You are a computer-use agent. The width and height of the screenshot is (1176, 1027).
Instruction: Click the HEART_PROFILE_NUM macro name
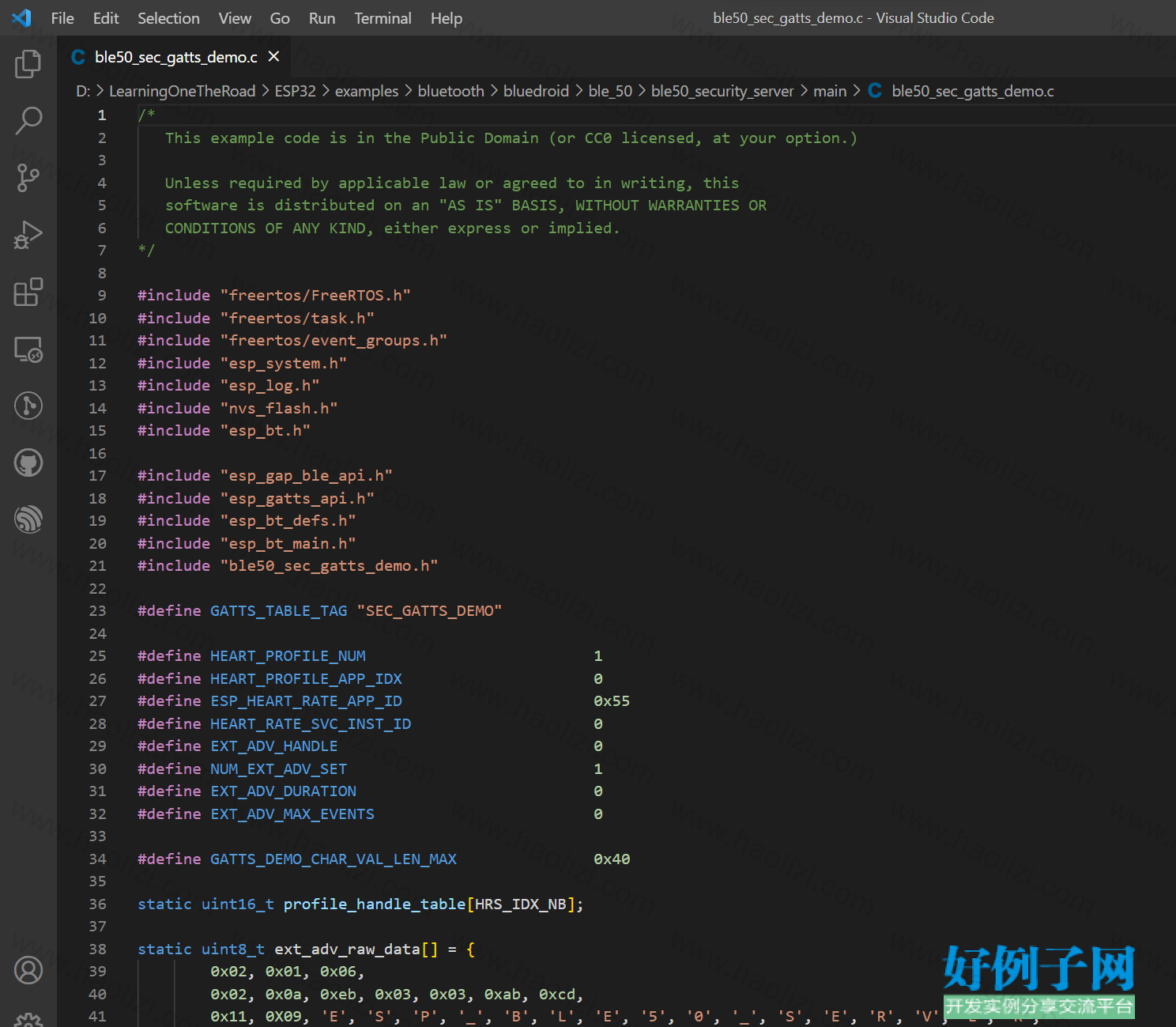pos(288,656)
